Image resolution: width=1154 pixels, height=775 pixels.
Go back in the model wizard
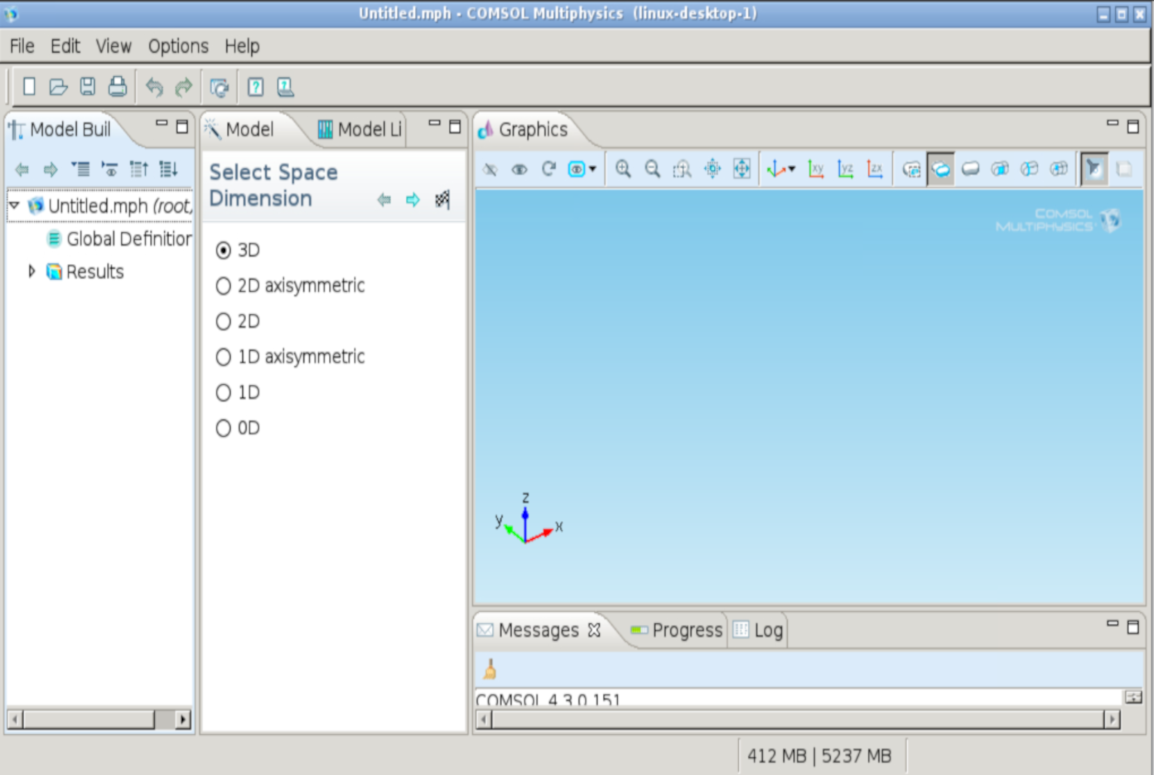pyautogui.click(x=384, y=199)
